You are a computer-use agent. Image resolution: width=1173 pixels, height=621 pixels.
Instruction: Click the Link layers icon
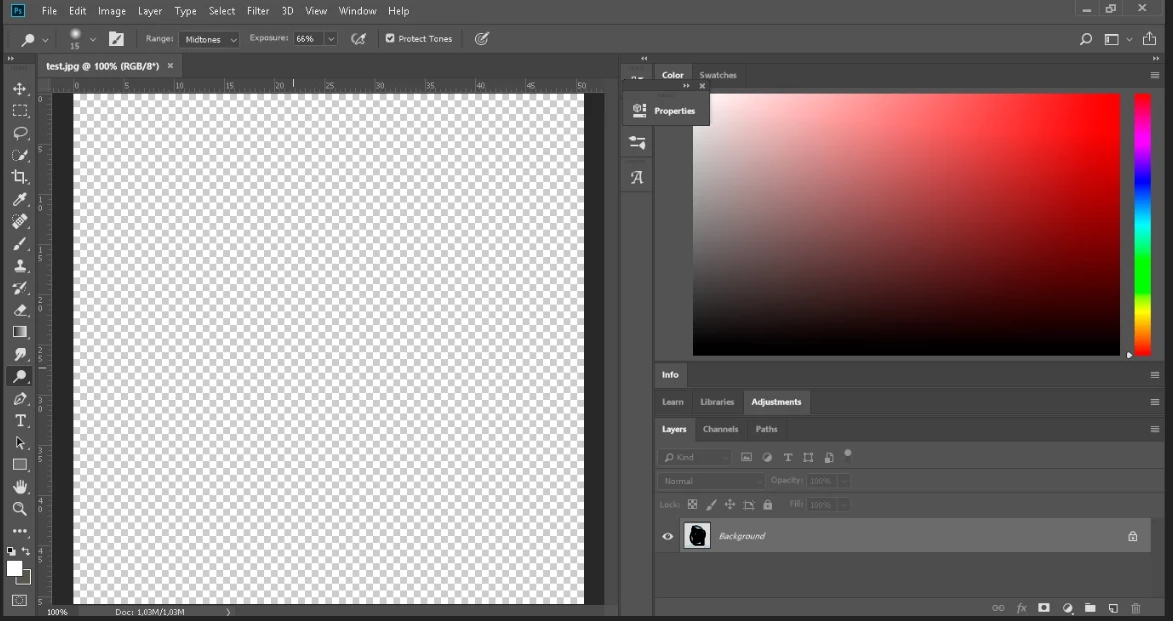(998, 608)
